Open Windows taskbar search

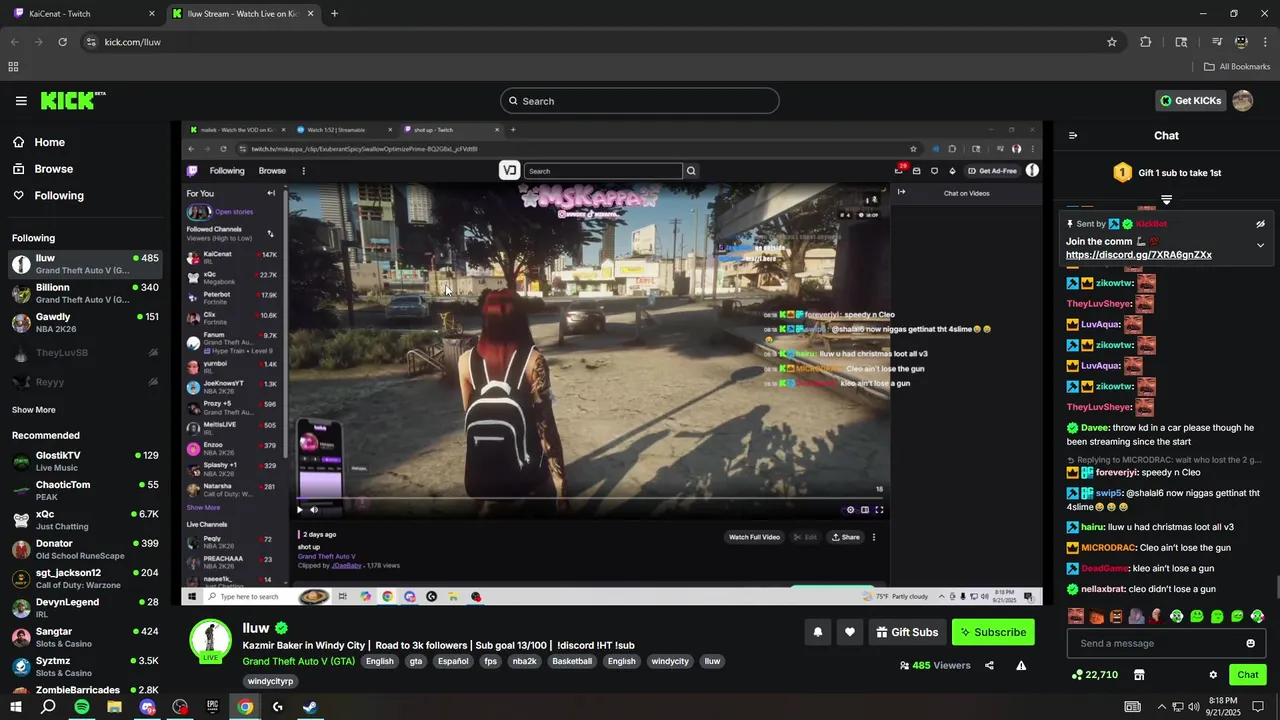48,707
